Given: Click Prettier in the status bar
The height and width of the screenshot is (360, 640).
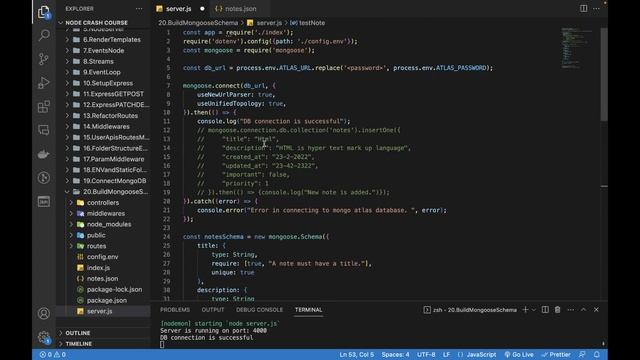Looking at the screenshot, I should (556, 354).
